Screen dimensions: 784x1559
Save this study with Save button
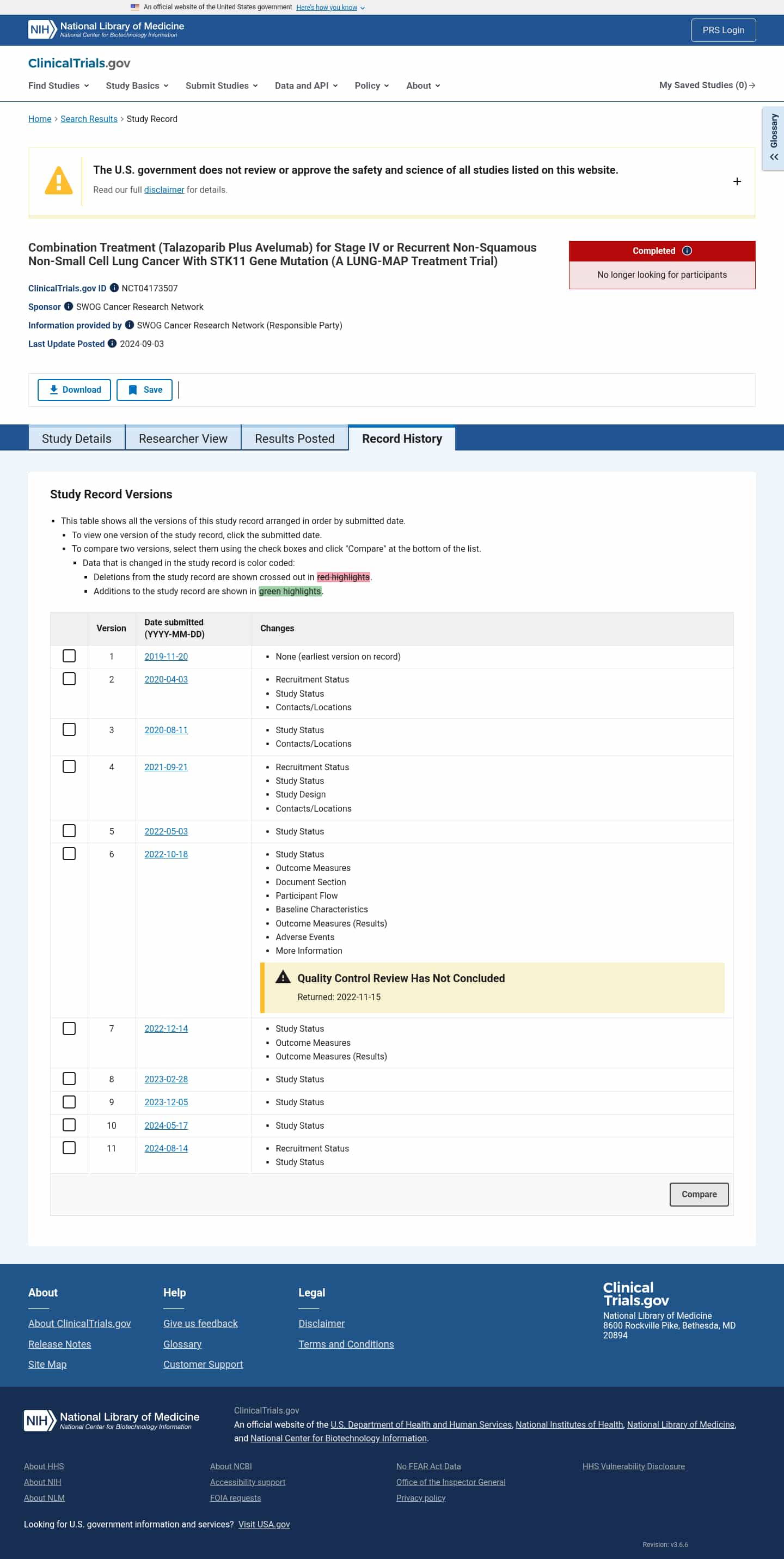coord(145,390)
